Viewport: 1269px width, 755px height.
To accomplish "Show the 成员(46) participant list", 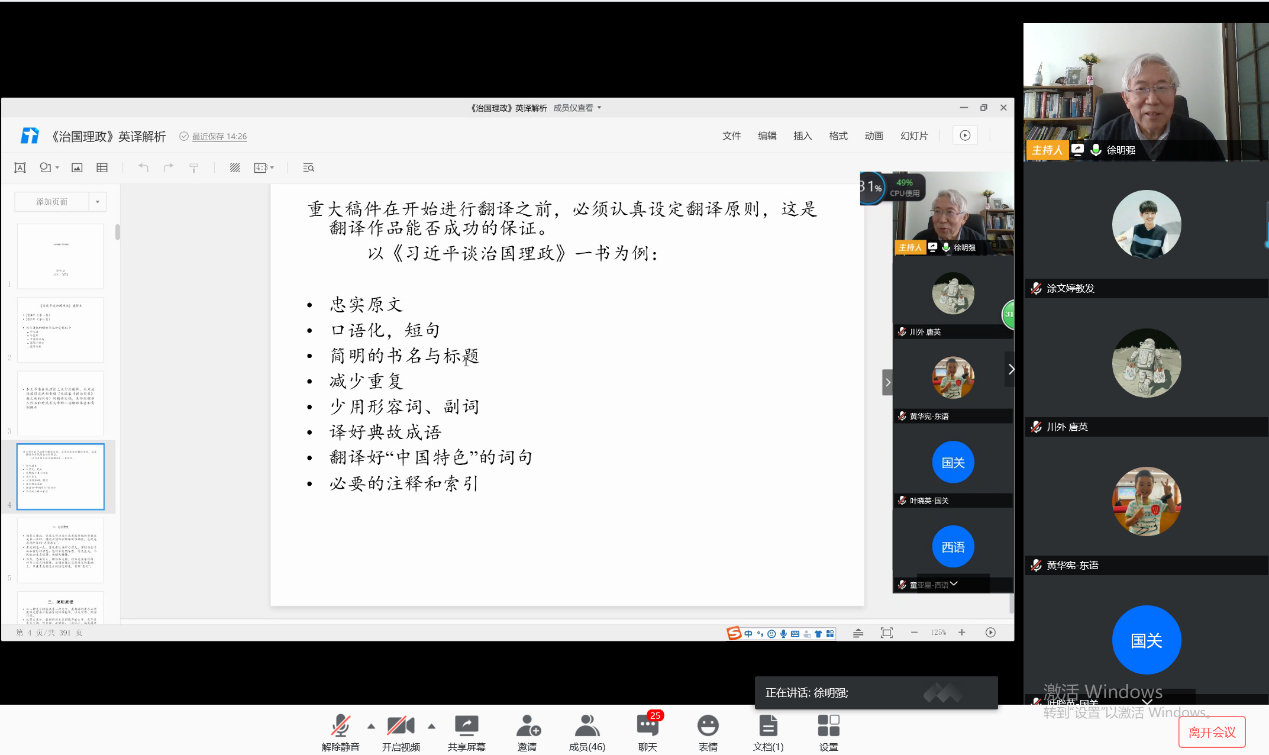I will (587, 727).
